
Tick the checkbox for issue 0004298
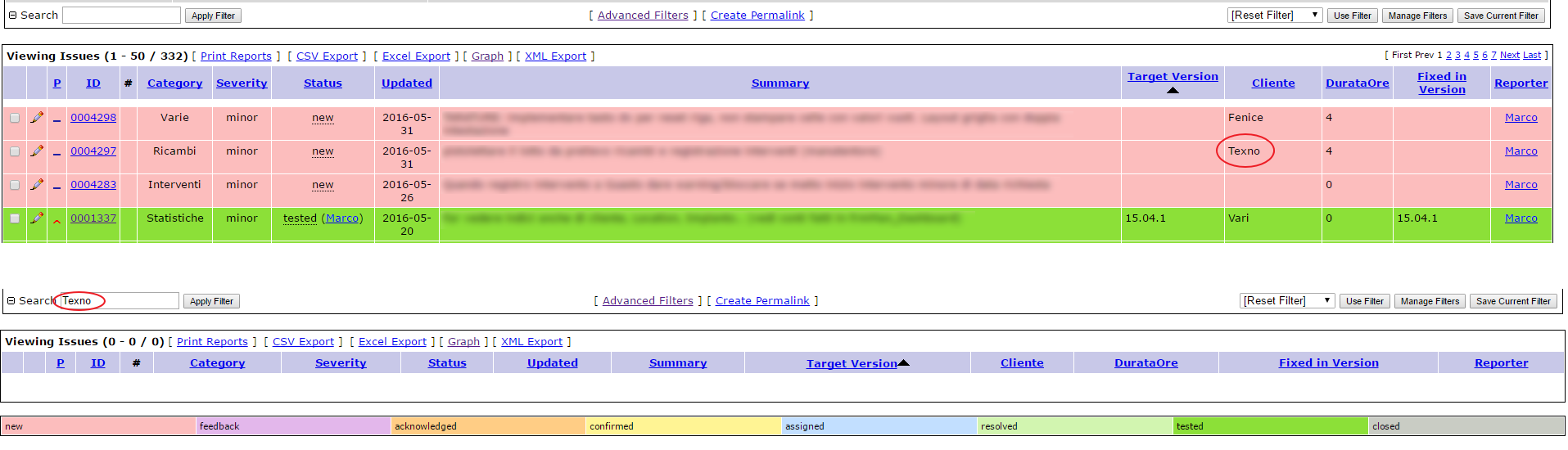coord(15,118)
